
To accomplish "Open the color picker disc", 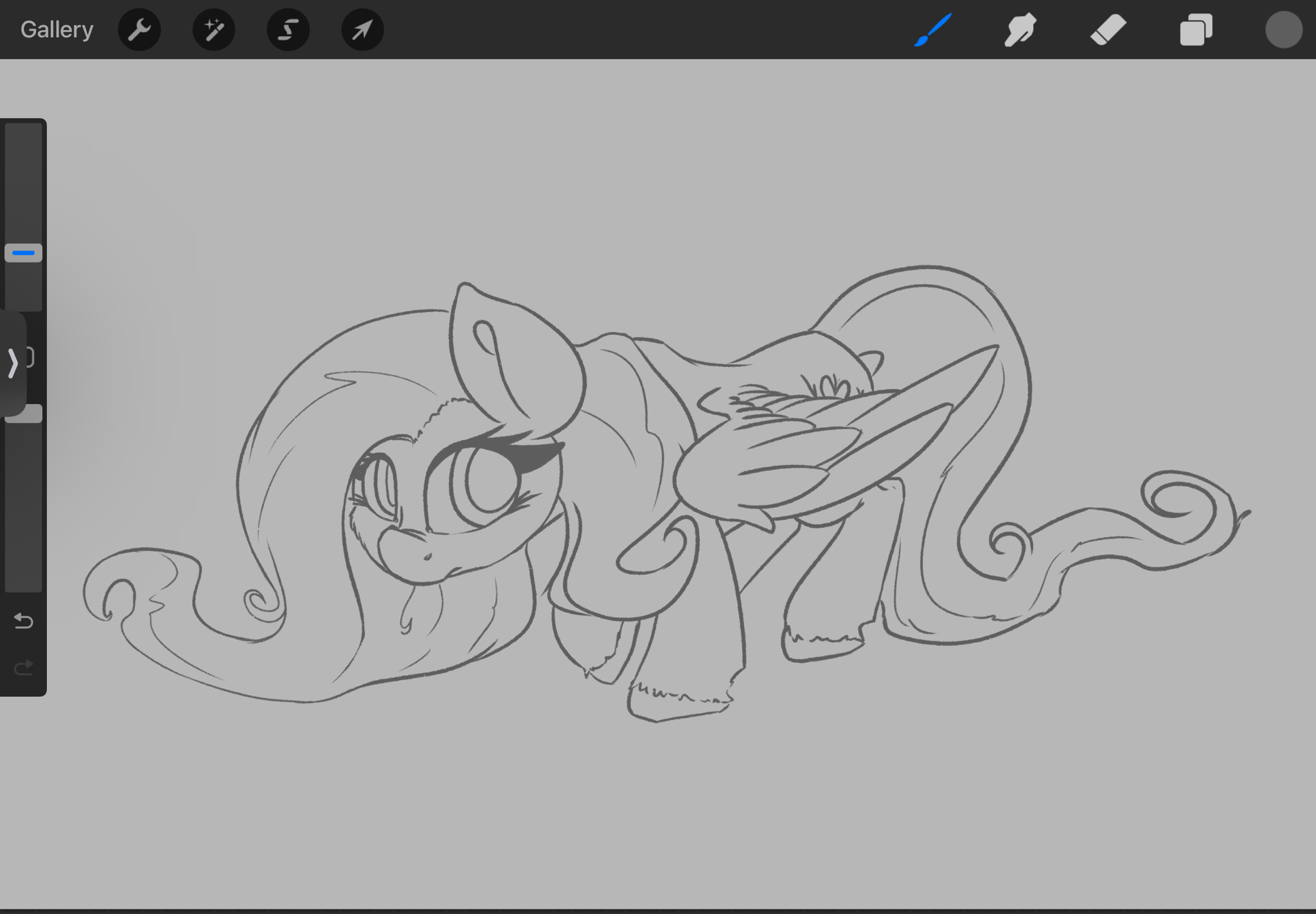I will [1283, 30].
